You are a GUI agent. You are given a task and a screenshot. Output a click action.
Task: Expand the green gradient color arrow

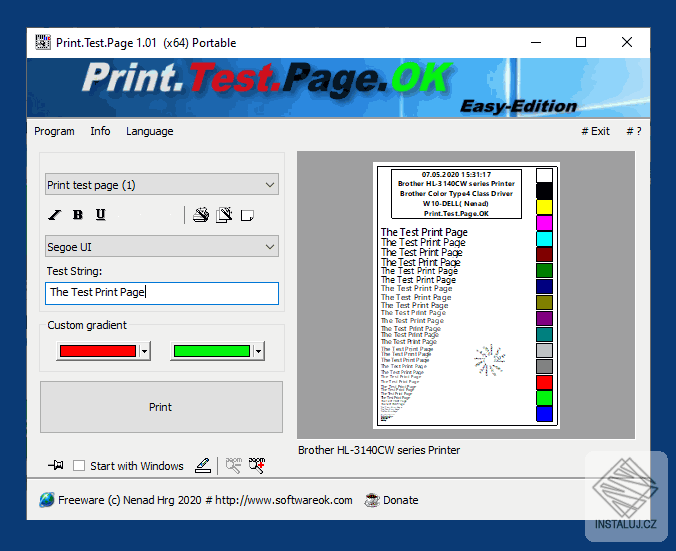click(258, 351)
